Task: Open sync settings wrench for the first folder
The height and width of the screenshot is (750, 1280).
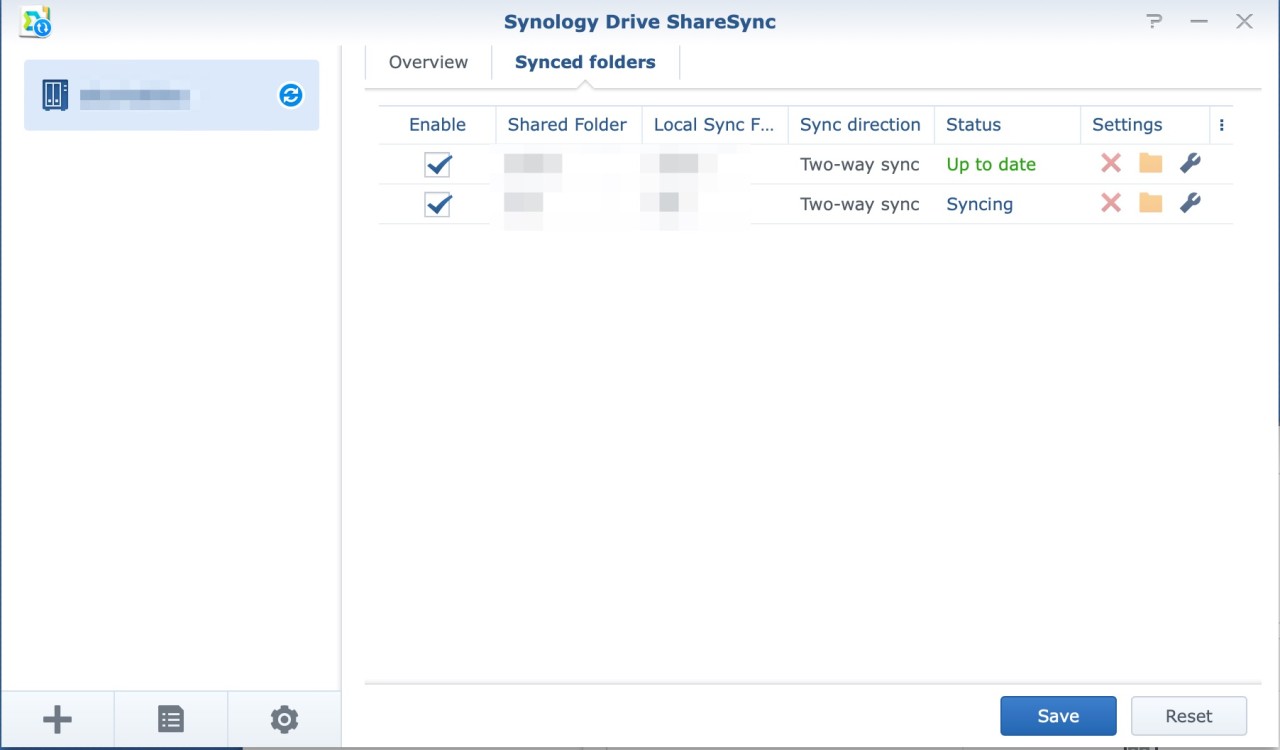Action: click(x=1189, y=163)
